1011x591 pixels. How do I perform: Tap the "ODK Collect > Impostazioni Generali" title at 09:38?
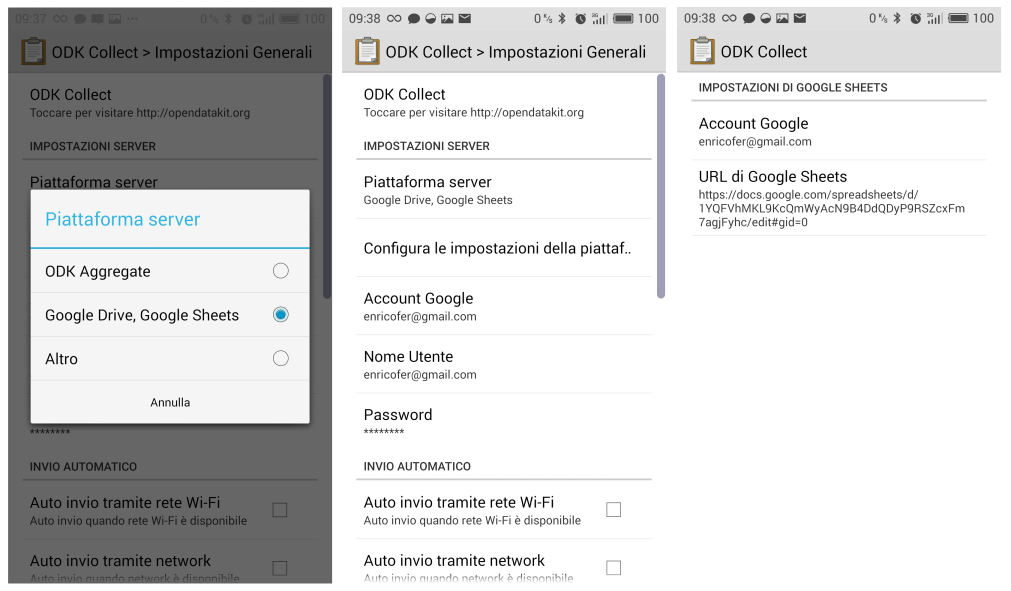tap(516, 52)
